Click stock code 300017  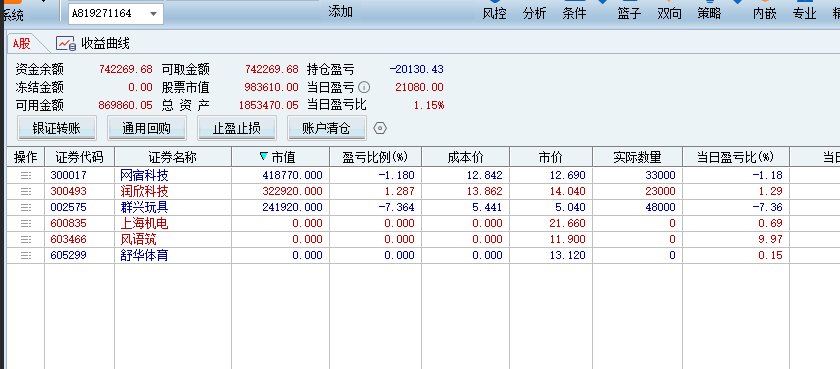click(69, 175)
